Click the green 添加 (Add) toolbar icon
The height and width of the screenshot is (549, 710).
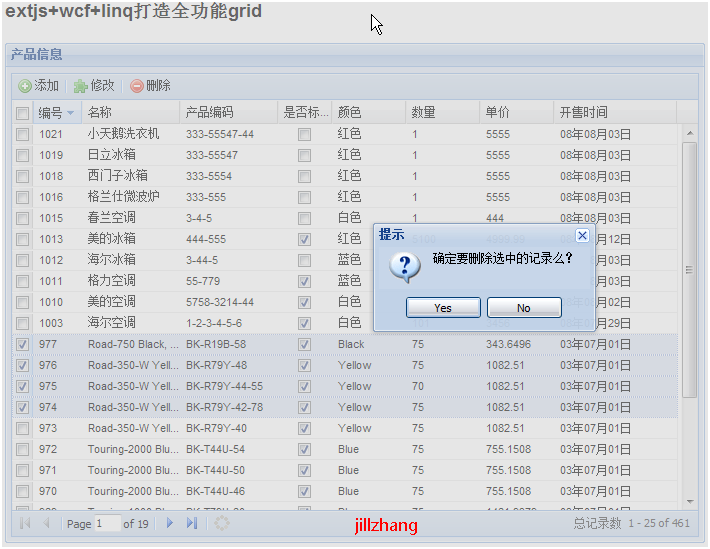pos(25,86)
